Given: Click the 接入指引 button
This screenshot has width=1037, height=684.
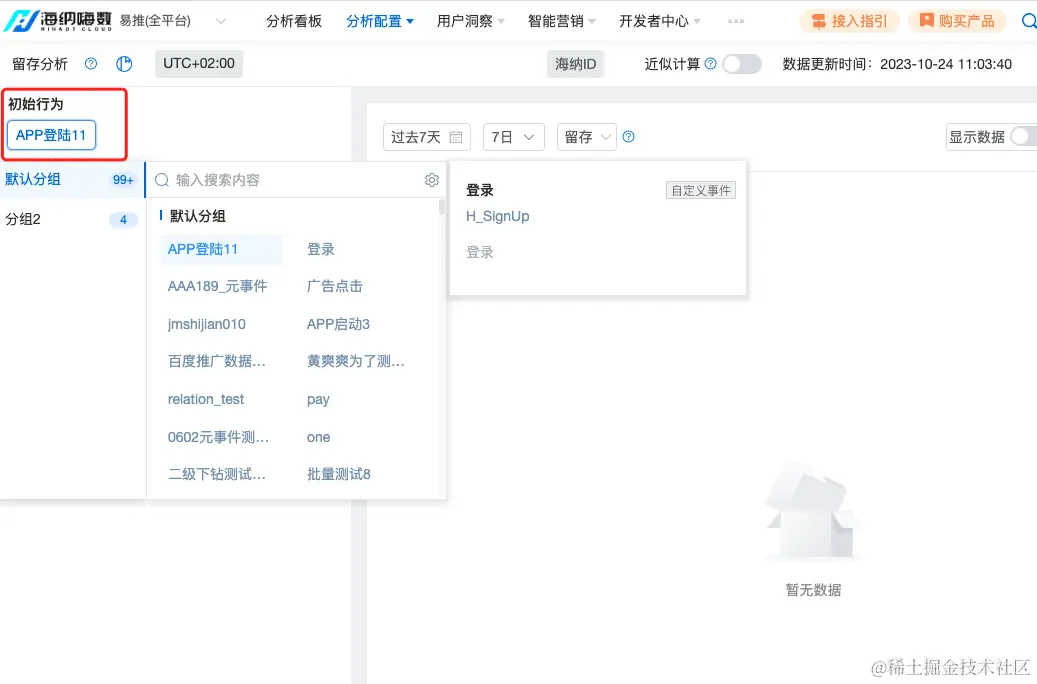Looking at the screenshot, I should pos(849,21).
